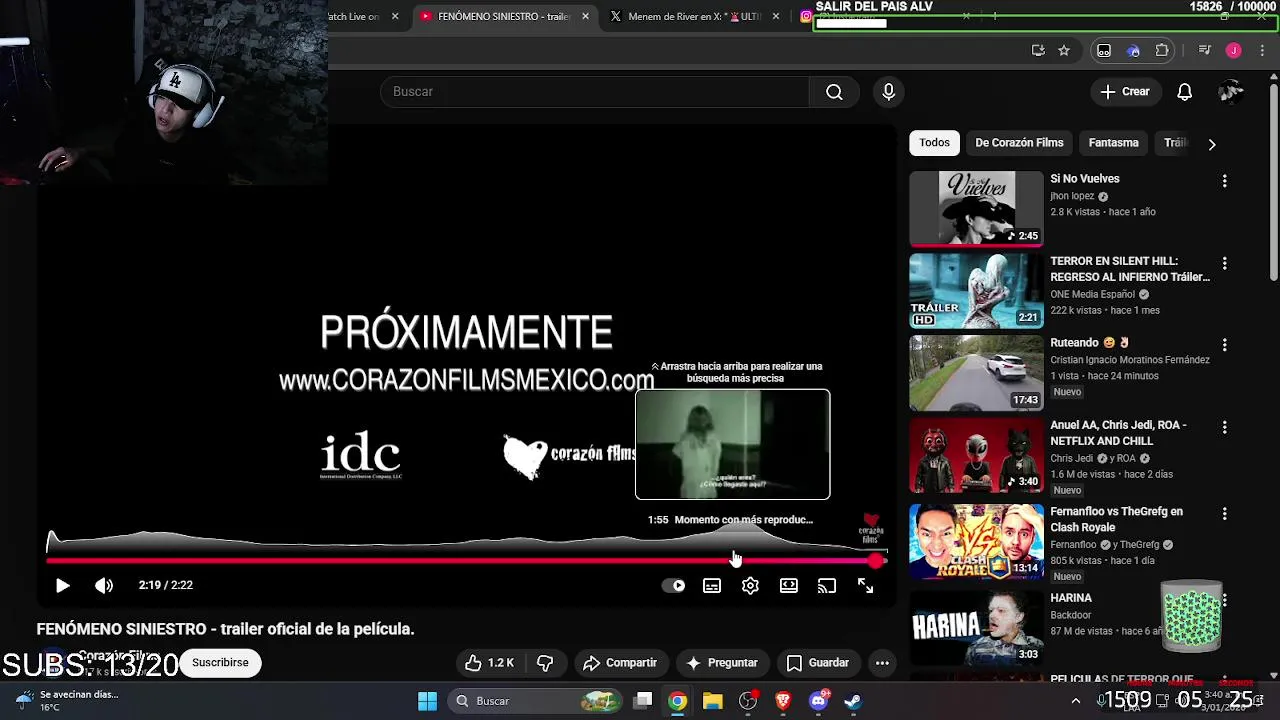The height and width of the screenshot is (720, 1280).
Task: Bookmark this page with the star icon
Action: pyautogui.click(x=1064, y=51)
